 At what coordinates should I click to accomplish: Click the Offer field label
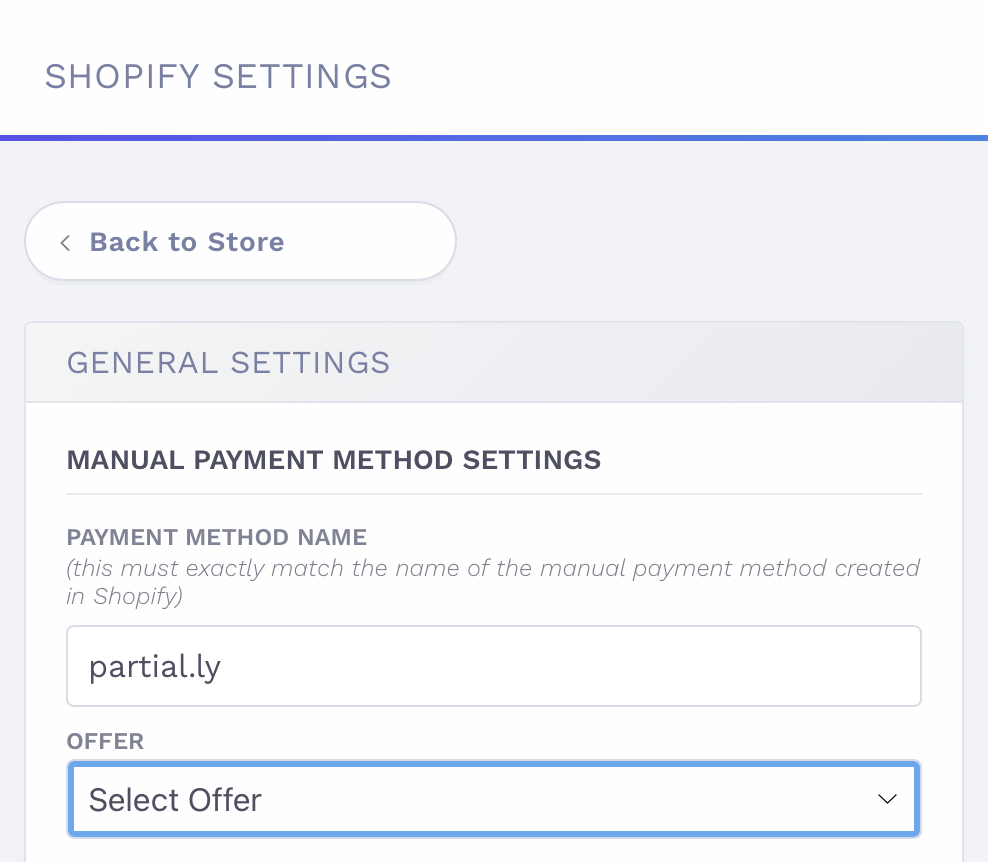[105, 741]
